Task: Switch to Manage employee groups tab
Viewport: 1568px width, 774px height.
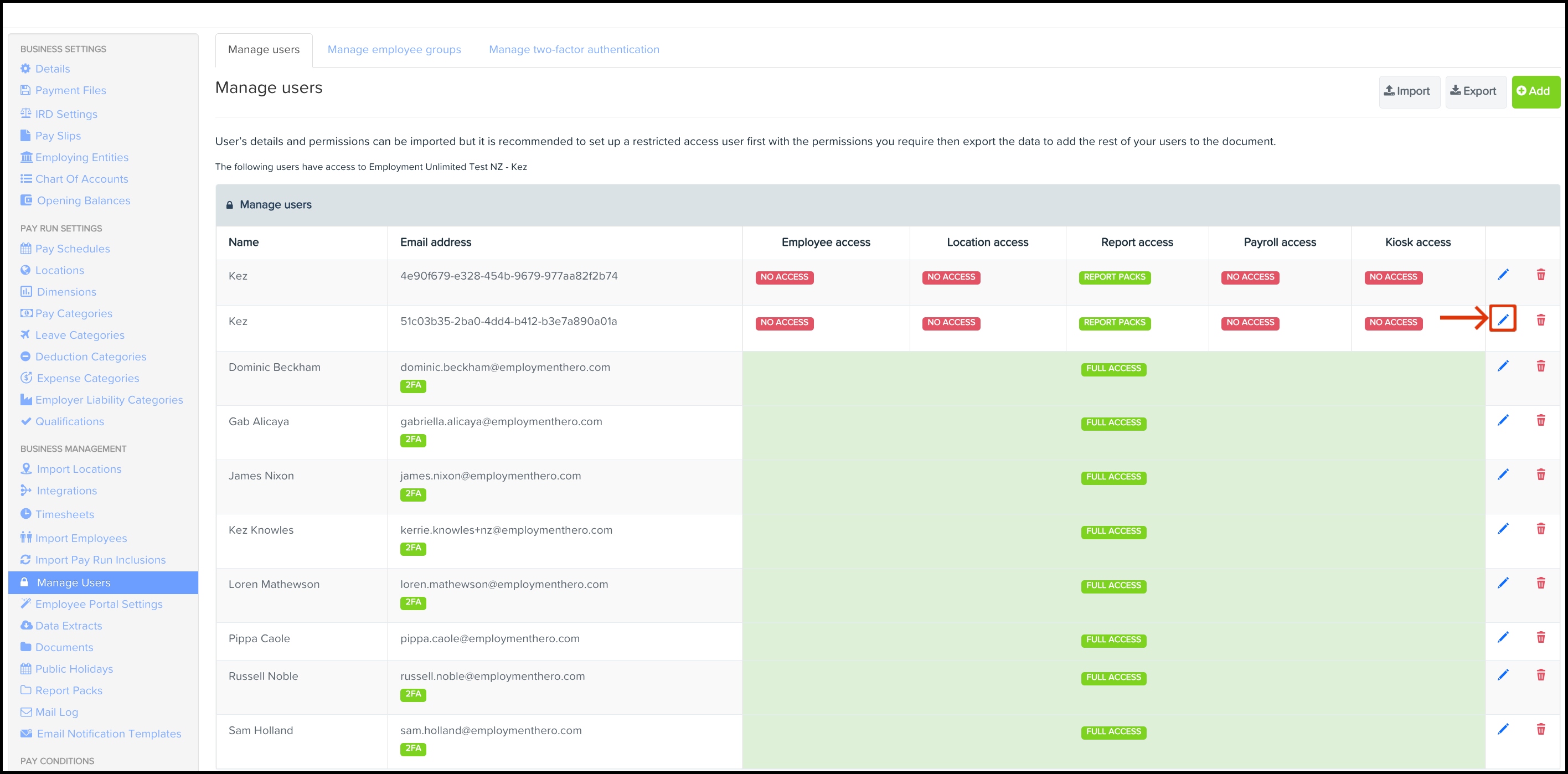Action: tap(394, 50)
